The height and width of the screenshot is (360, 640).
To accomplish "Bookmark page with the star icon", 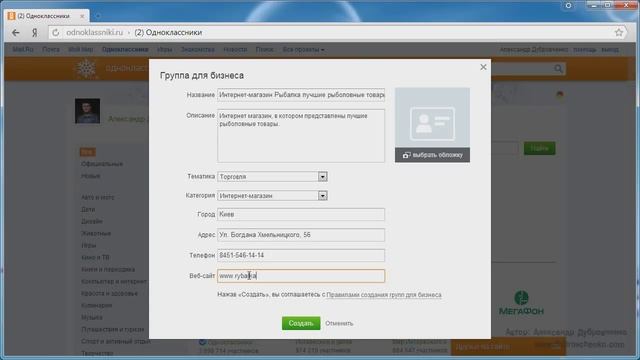I will (619, 32).
